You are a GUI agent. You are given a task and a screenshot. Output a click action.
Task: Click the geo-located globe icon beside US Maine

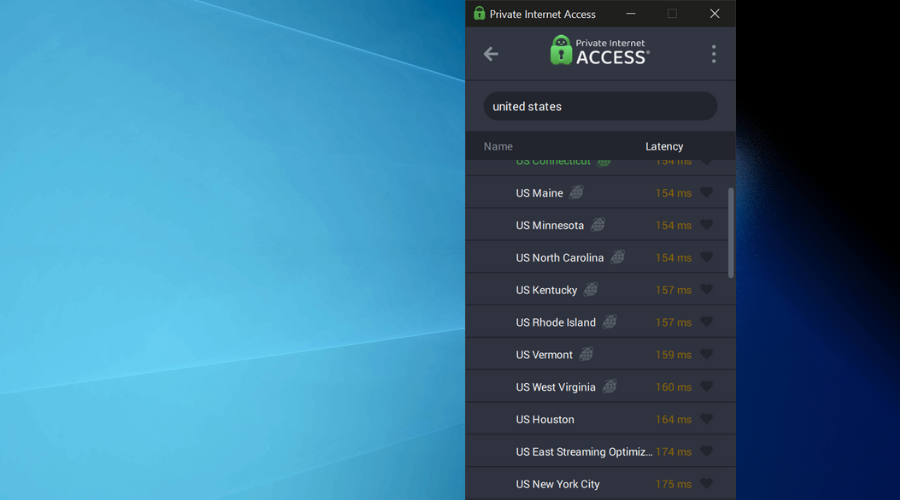576,193
